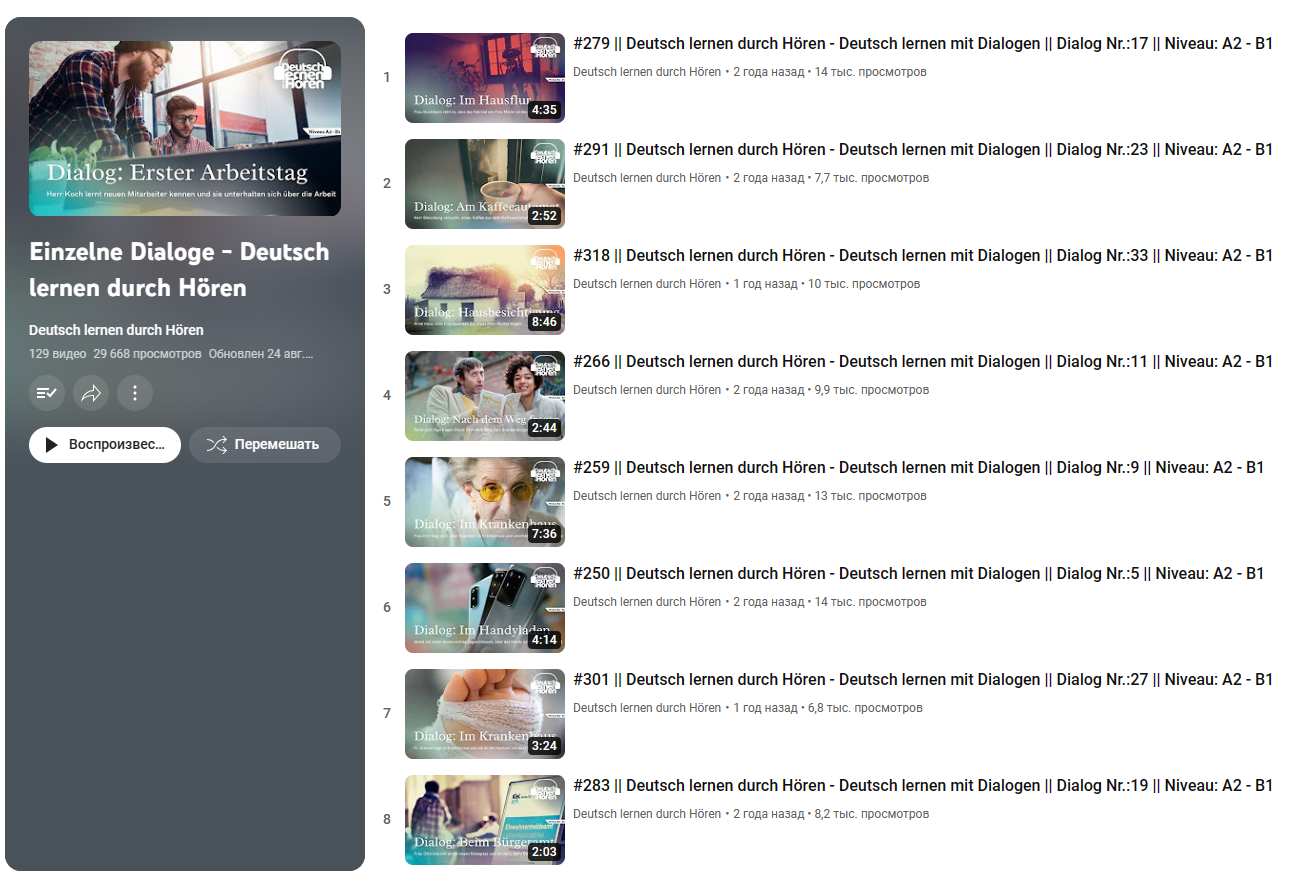
Task: Click '7,7 тыс. просмотров' view count
Action: pyautogui.click(x=872, y=178)
